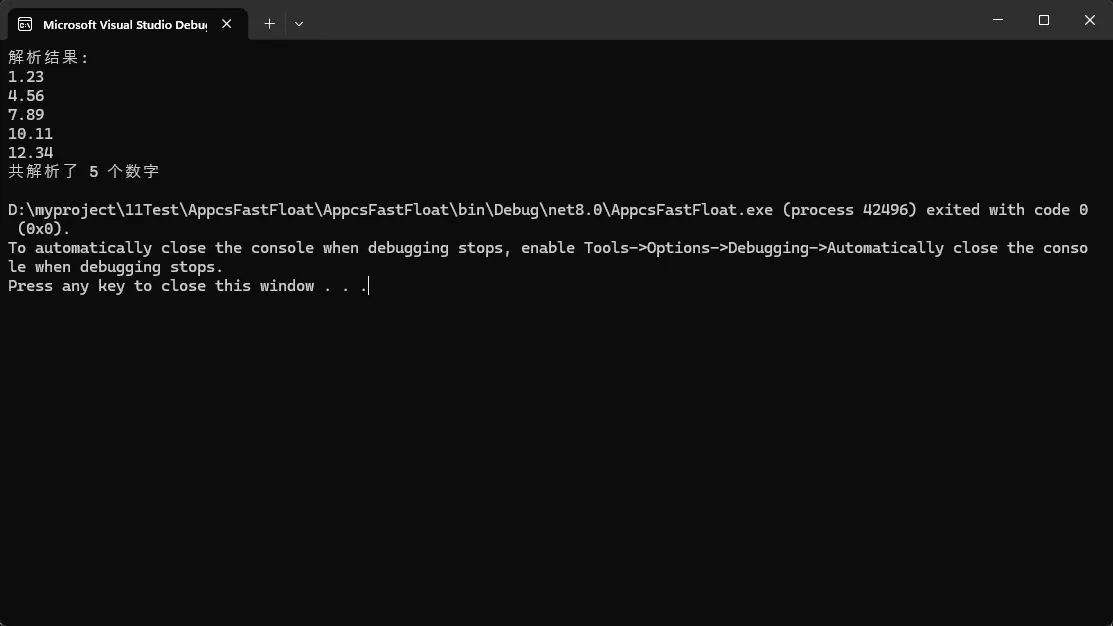
Task: Click the 'Press any key to close' line
Action: pyautogui.click(x=187, y=286)
